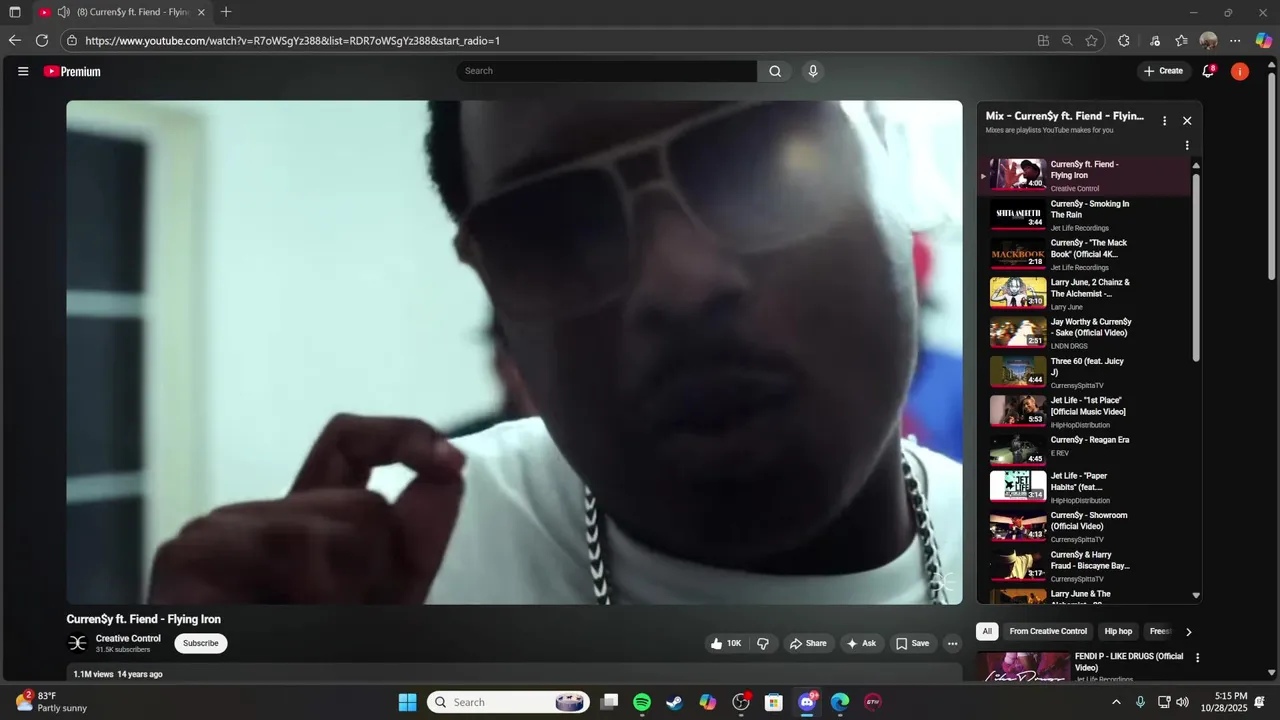Select the All filter chip
This screenshot has height=720, width=1280.
(987, 632)
